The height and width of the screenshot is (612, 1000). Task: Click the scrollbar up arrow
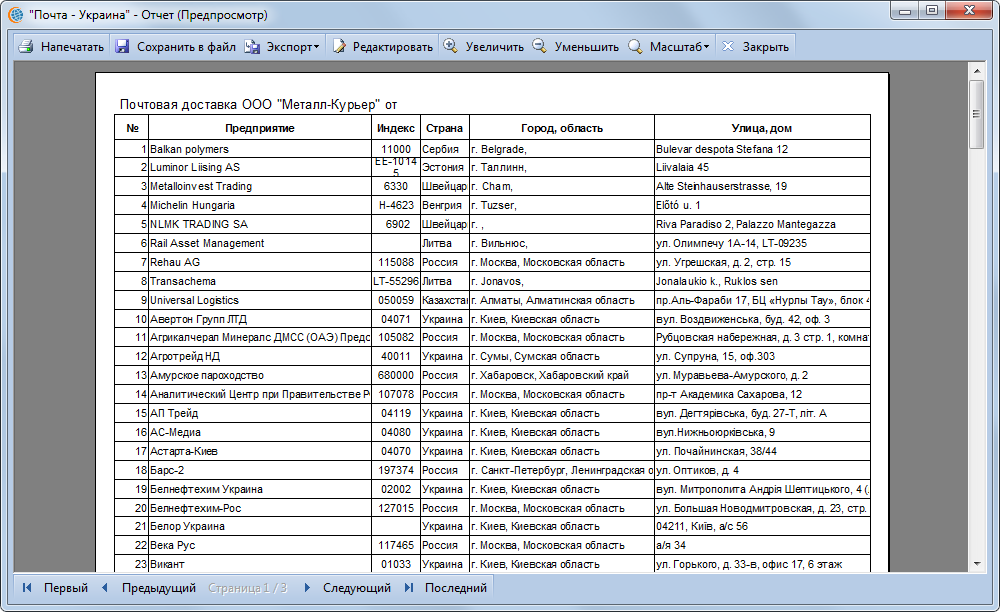(x=976, y=70)
